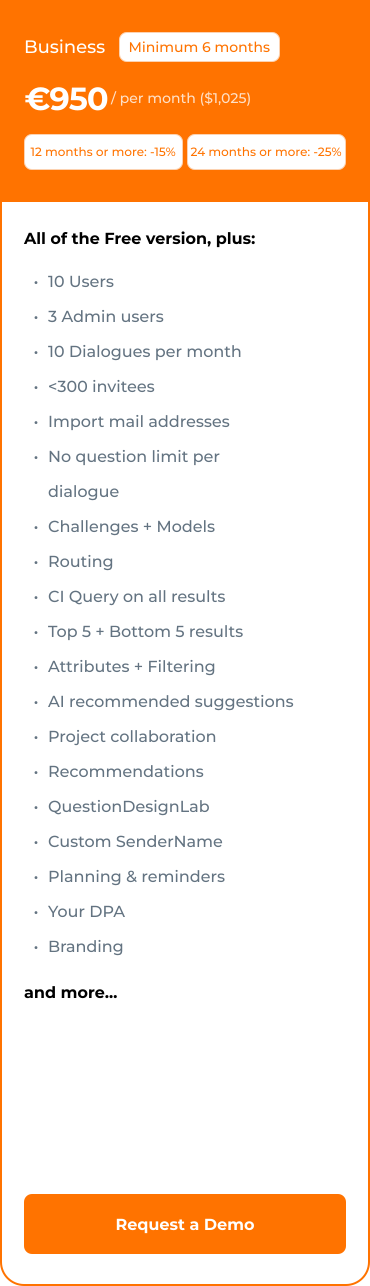The height and width of the screenshot is (1286, 370).
Task: Click the Request a Demo button
Action: tap(185, 1224)
